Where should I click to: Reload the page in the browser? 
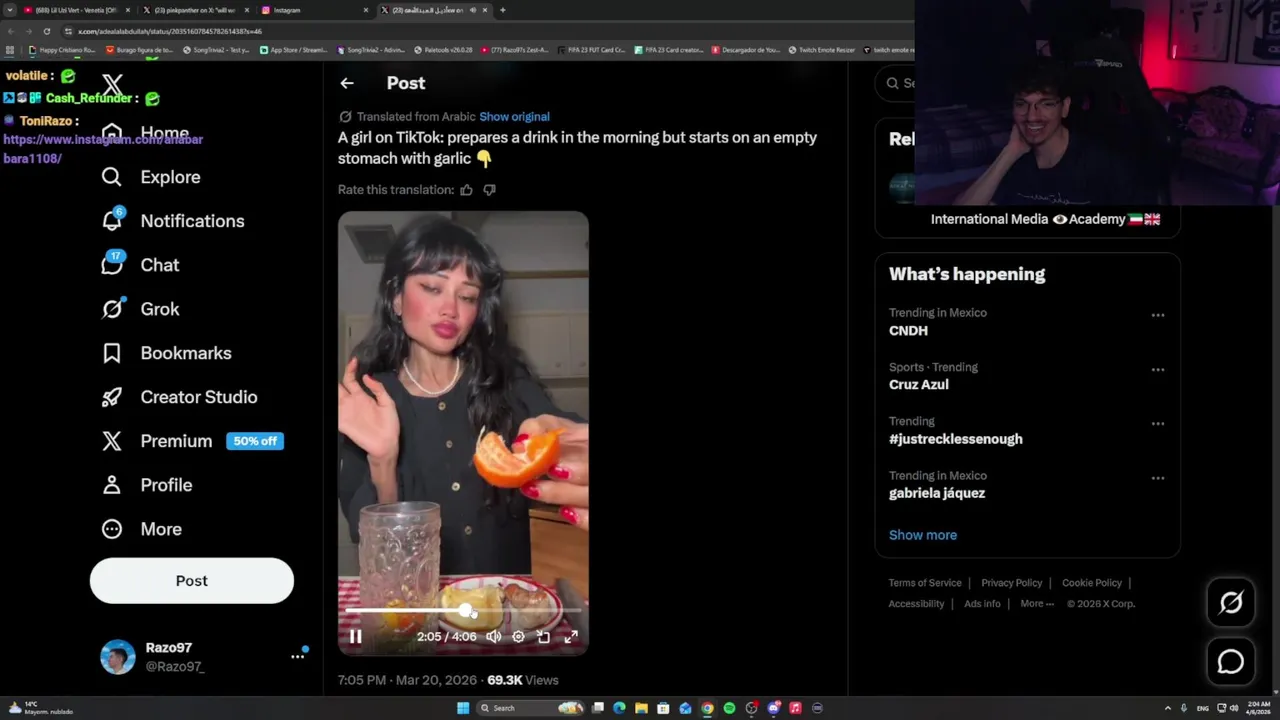click(46, 31)
